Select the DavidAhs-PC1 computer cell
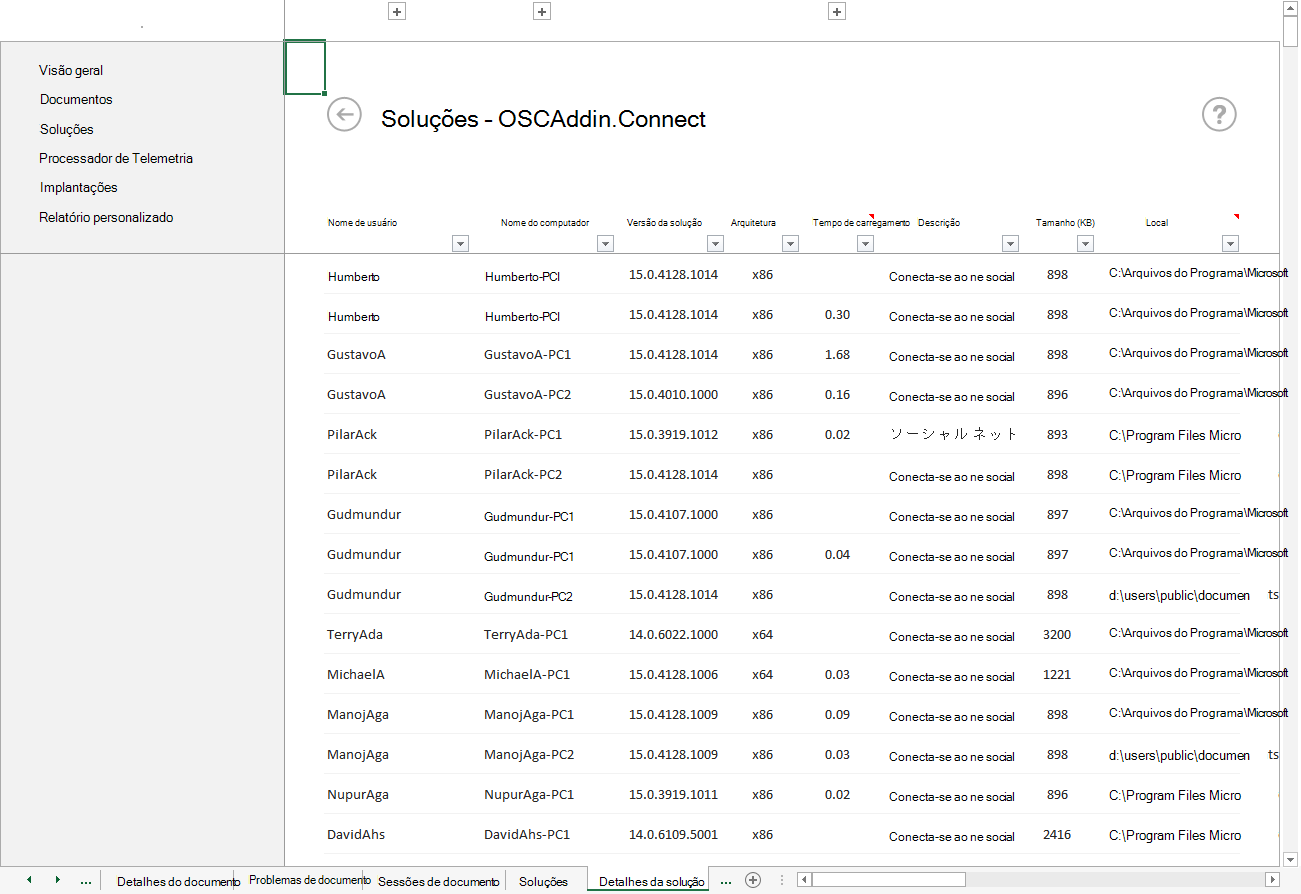The width and height of the screenshot is (1301, 894). pos(527,835)
